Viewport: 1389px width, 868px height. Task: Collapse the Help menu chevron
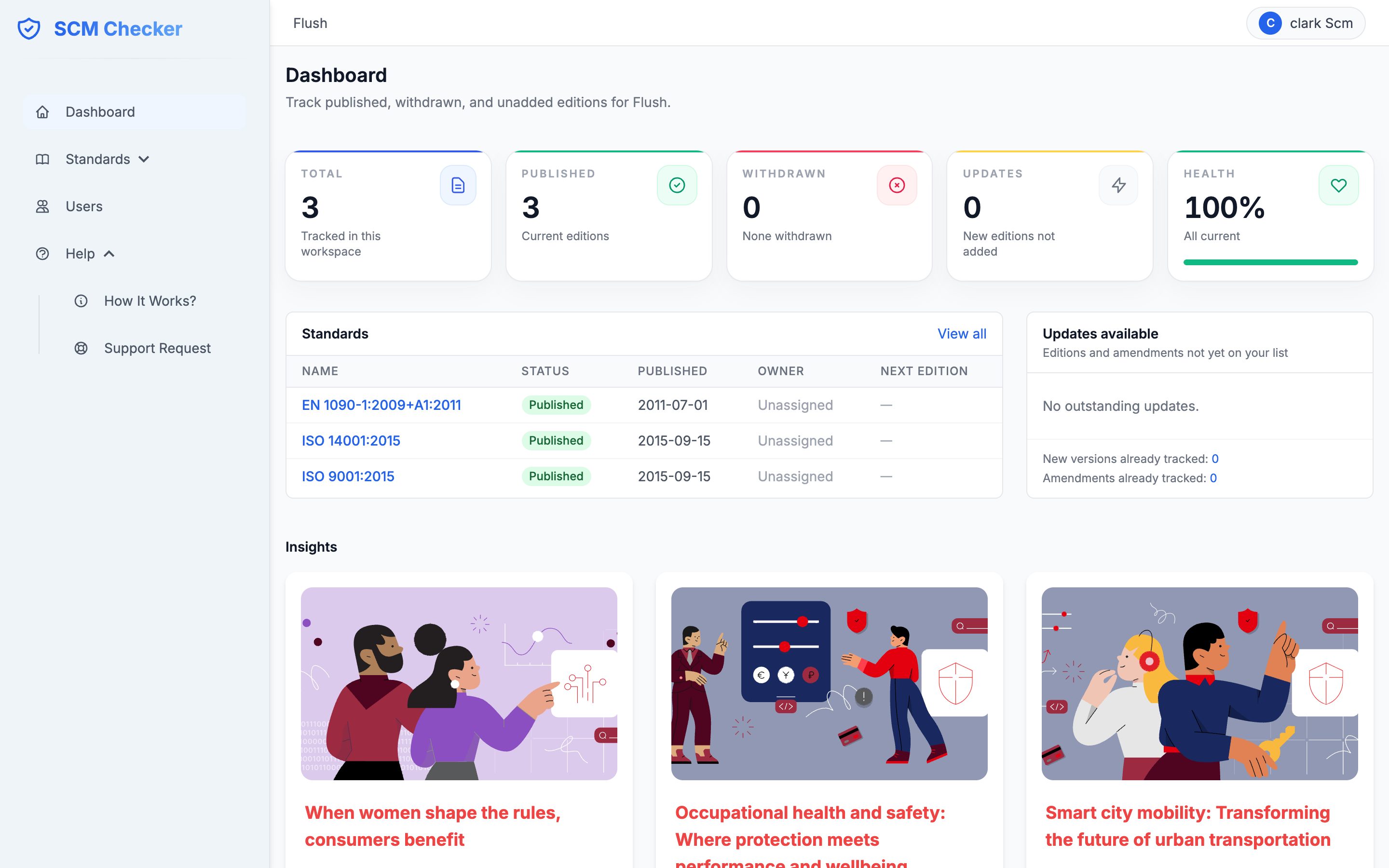tap(109, 253)
